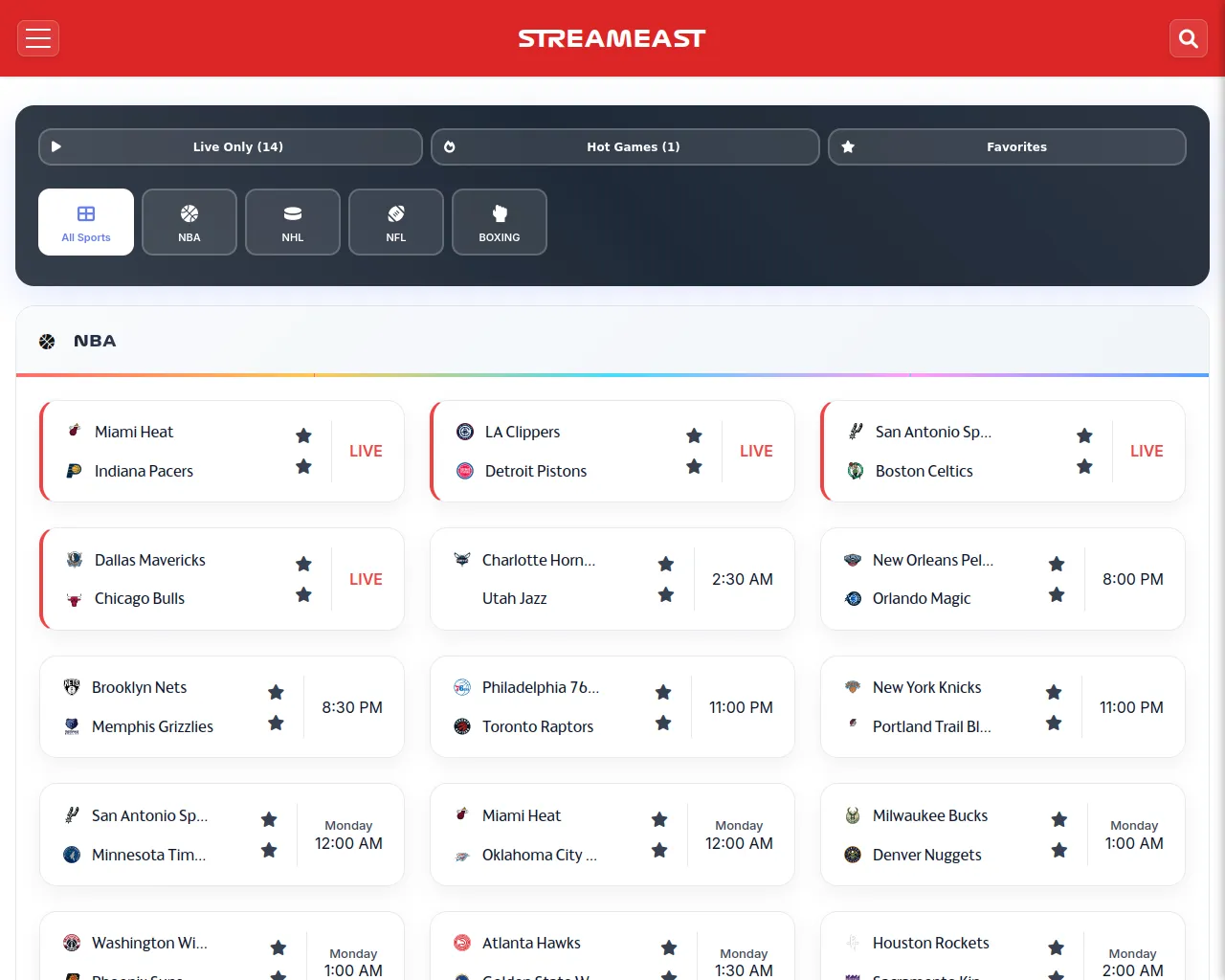This screenshot has height=980, width=1225.
Task: Toggle the Hot Games (1) filter
Action: 625,146
